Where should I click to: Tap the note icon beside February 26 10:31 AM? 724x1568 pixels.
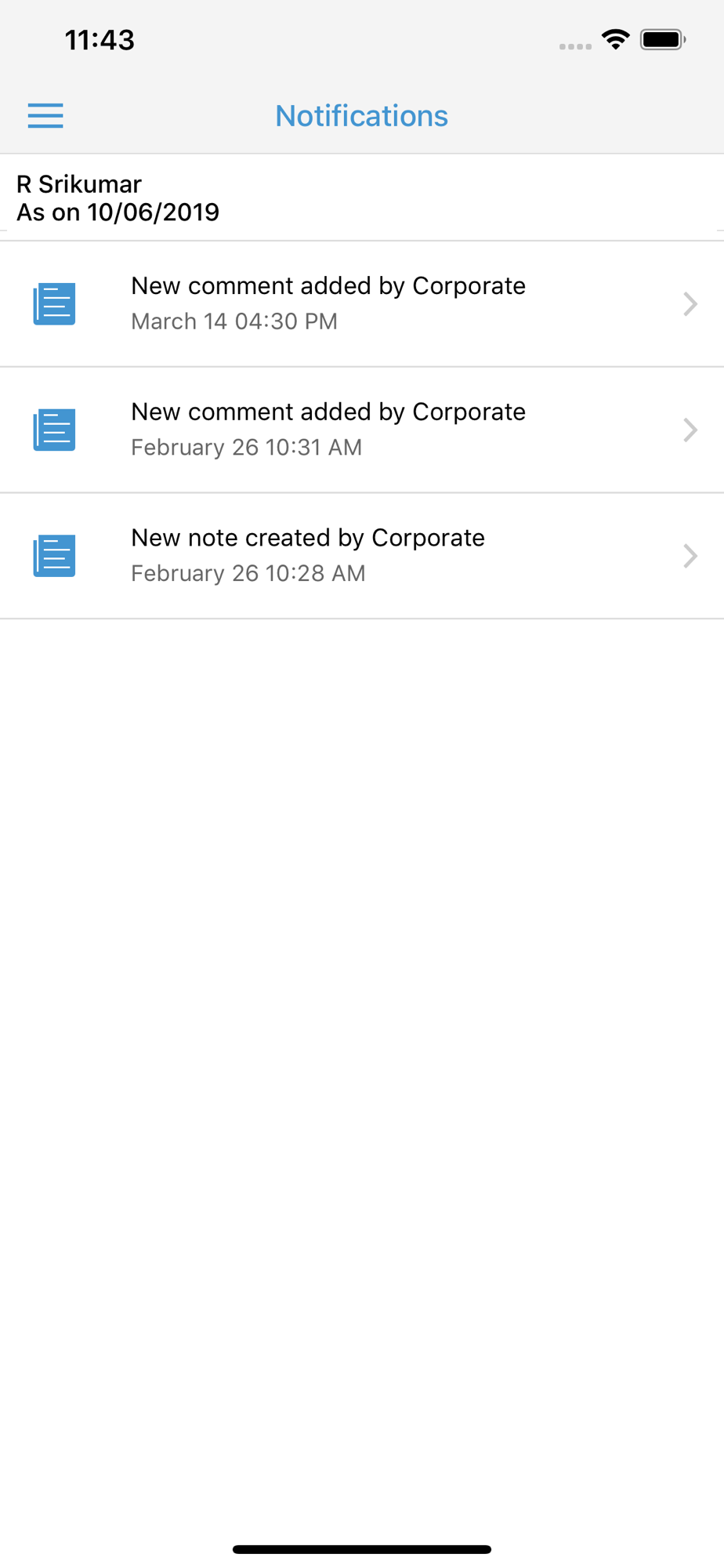(x=54, y=430)
